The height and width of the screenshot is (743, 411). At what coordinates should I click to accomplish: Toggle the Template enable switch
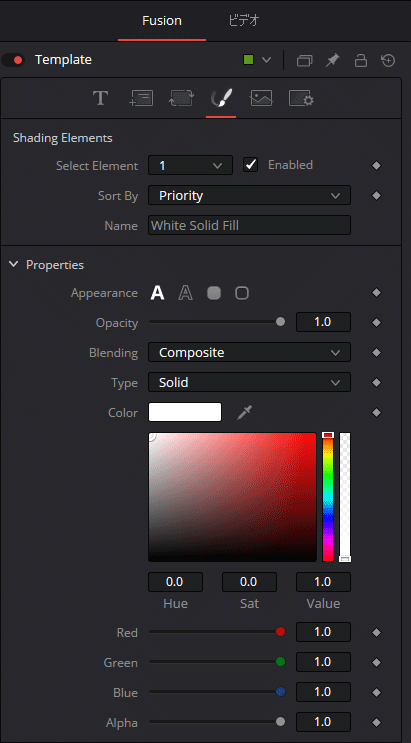13,60
